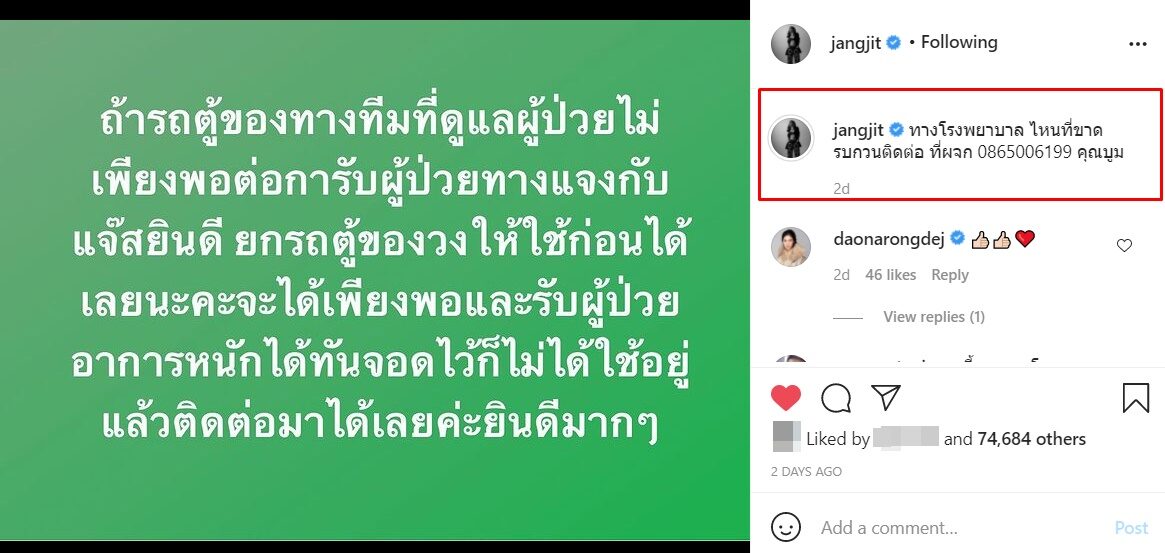Image resolution: width=1165 pixels, height=553 pixels.
Task: Open the three-dot more options menu
Action: coord(1138,44)
